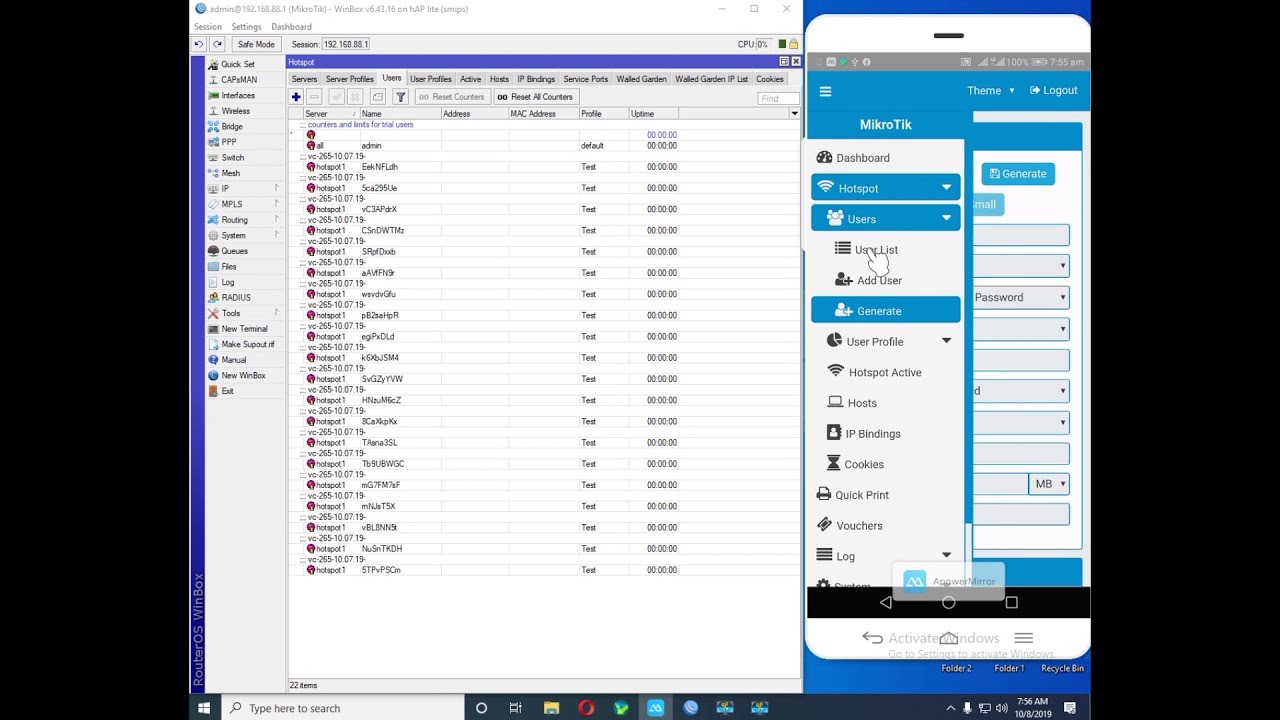Image resolution: width=1280 pixels, height=720 pixels.
Task: Click Reset All Counters button
Action: 535,97
